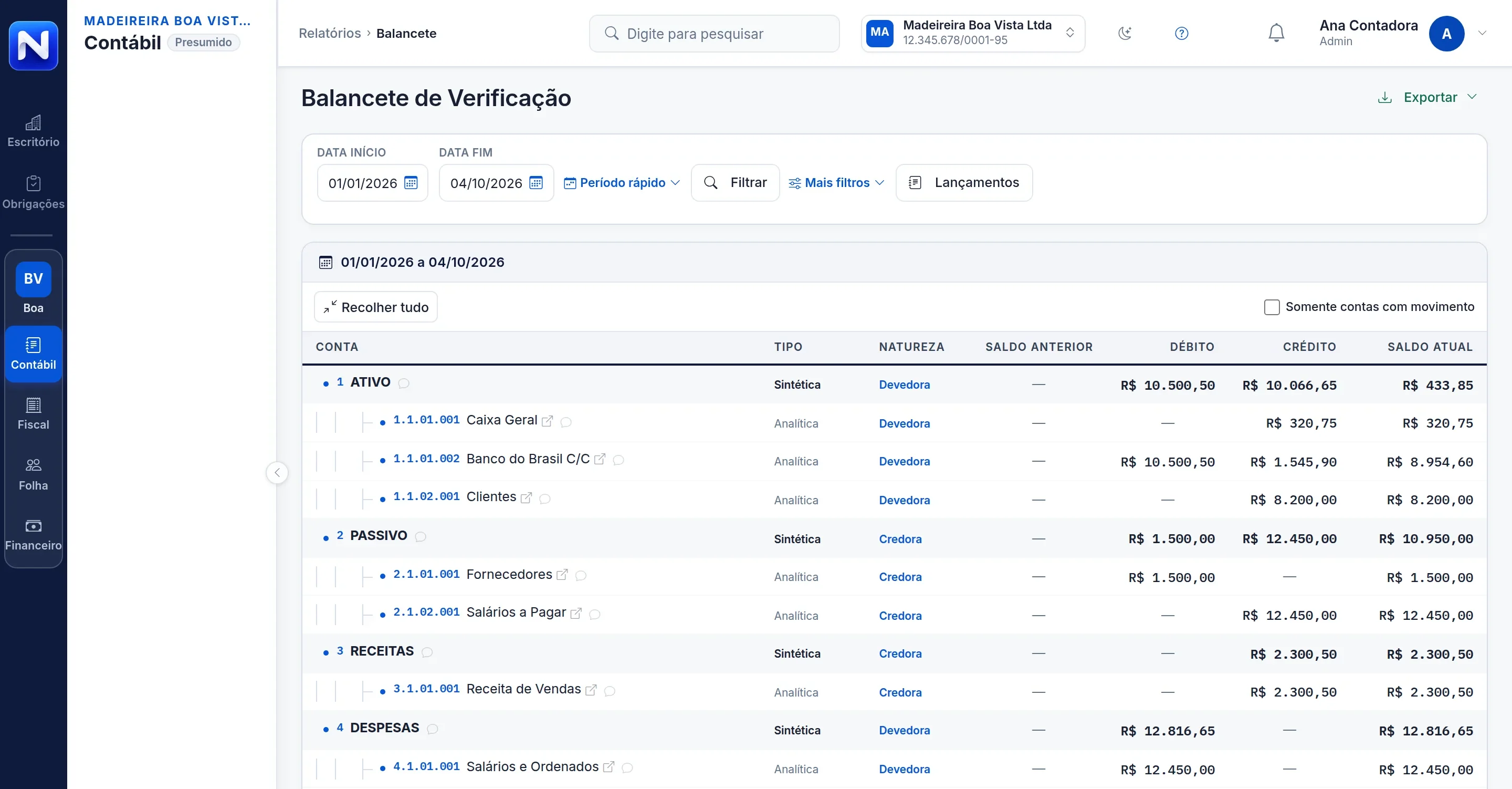Viewport: 1512px width, 789px height.
Task: Open Lançamentos button
Action: [x=964, y=183]
